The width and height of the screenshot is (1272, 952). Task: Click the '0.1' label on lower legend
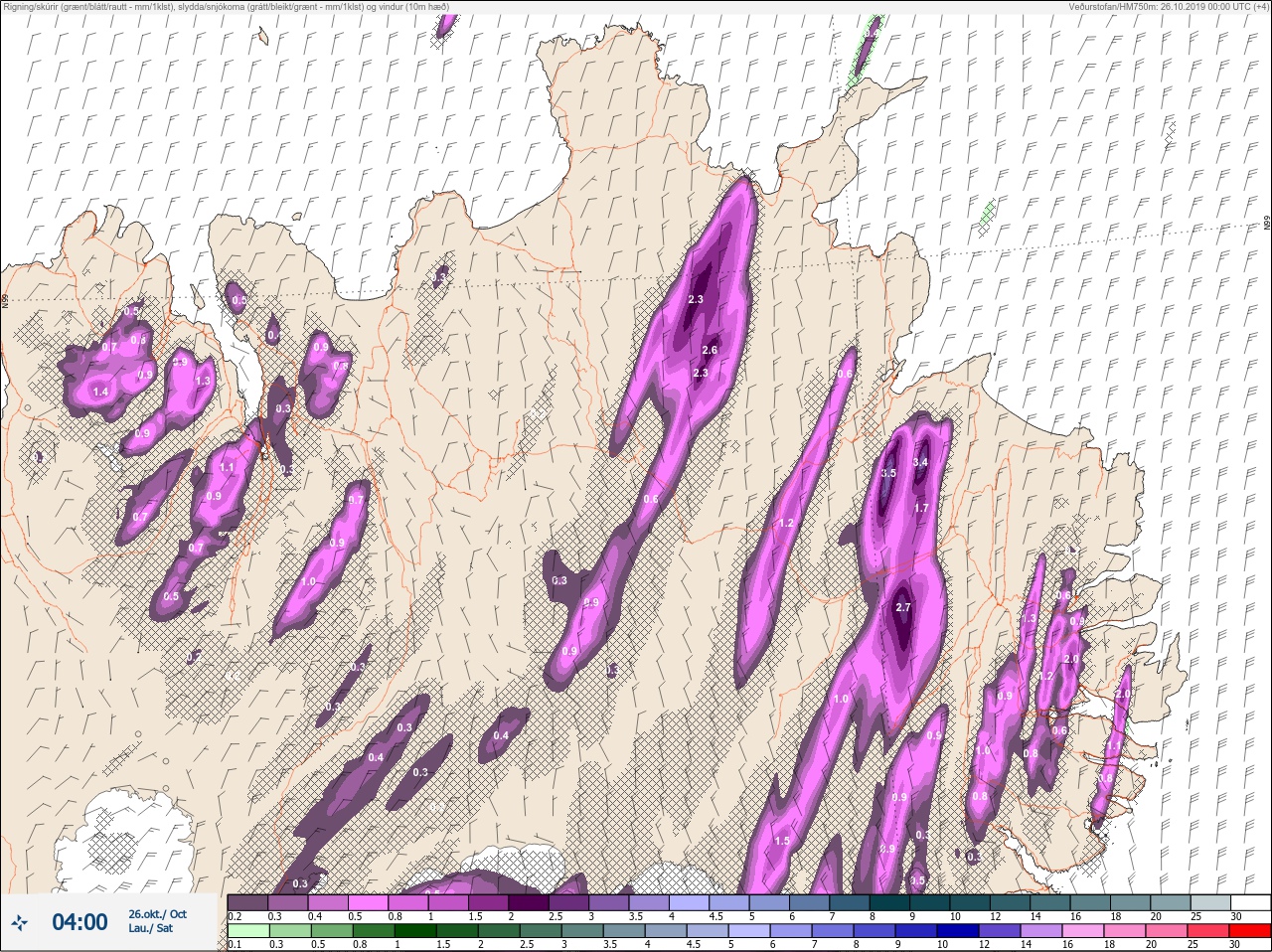point(235,945)
